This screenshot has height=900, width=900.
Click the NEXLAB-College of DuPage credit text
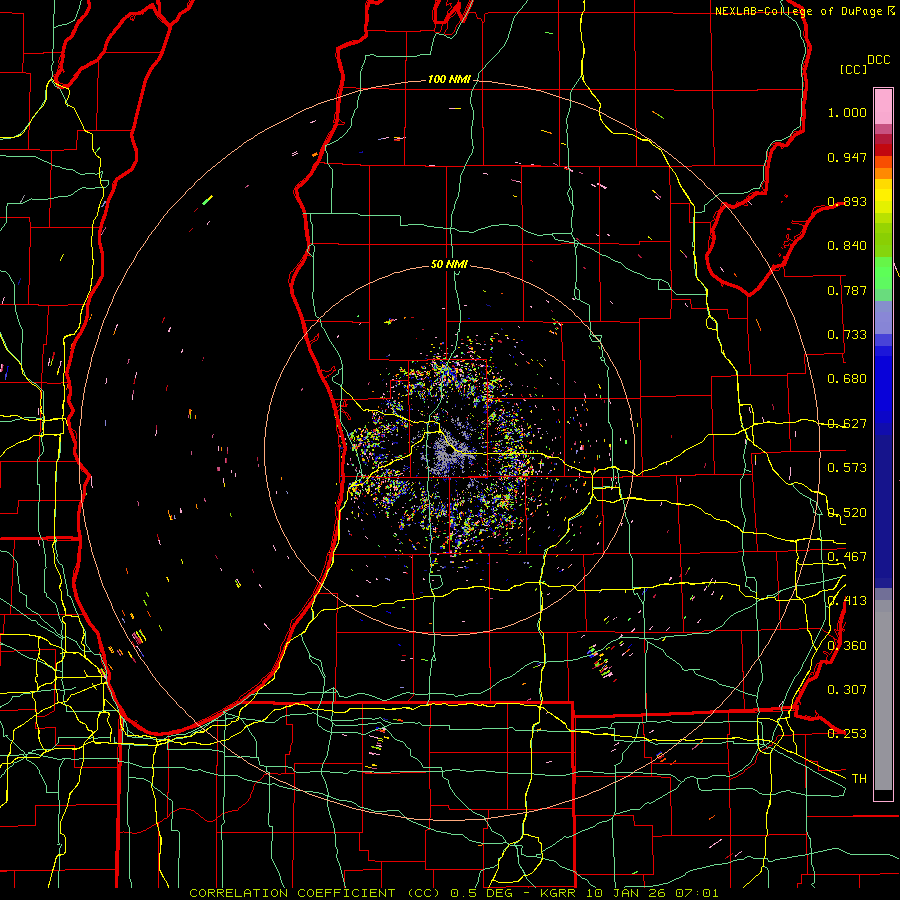click(799, 11)
